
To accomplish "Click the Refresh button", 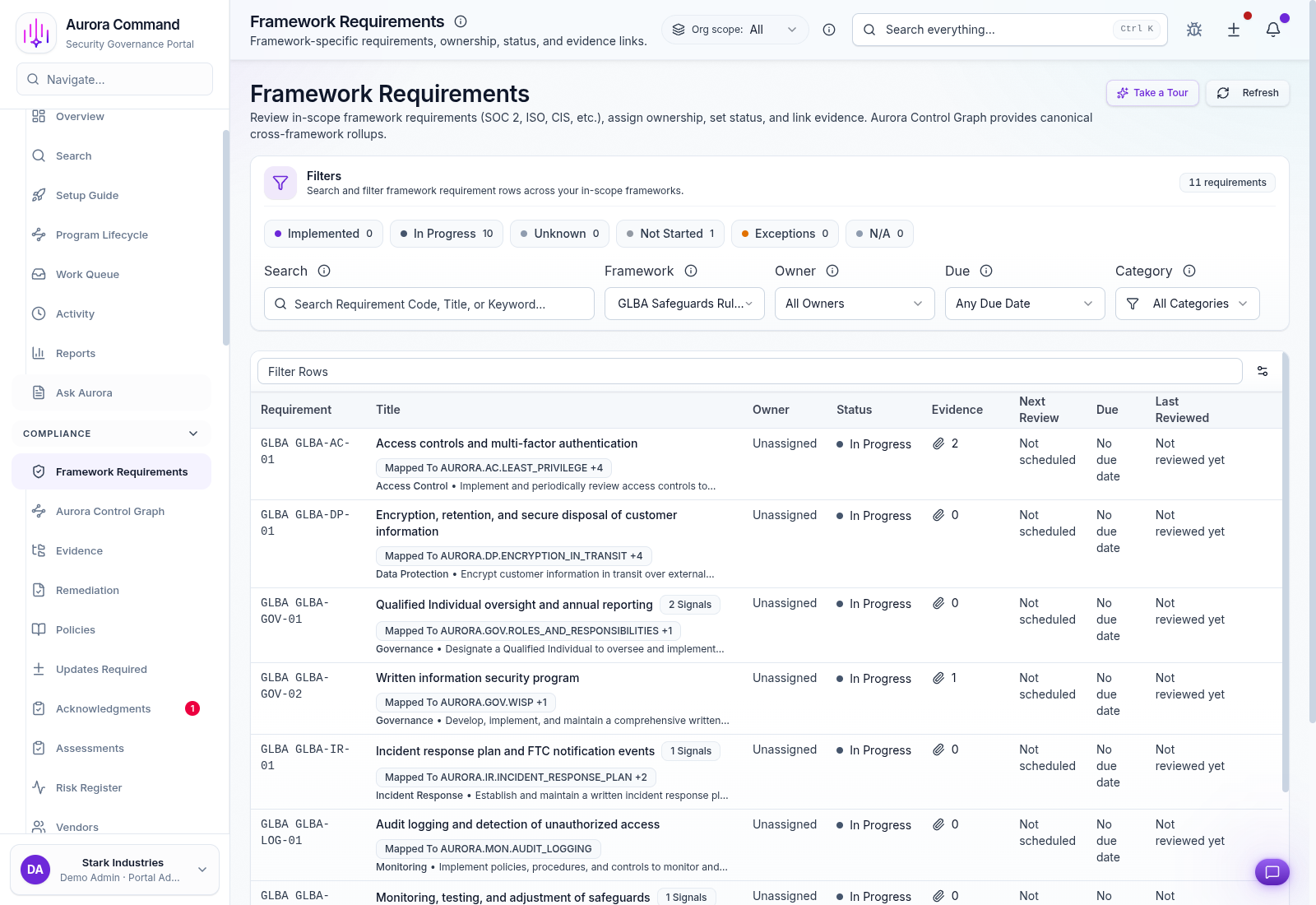I will [x=1247, y=93].
